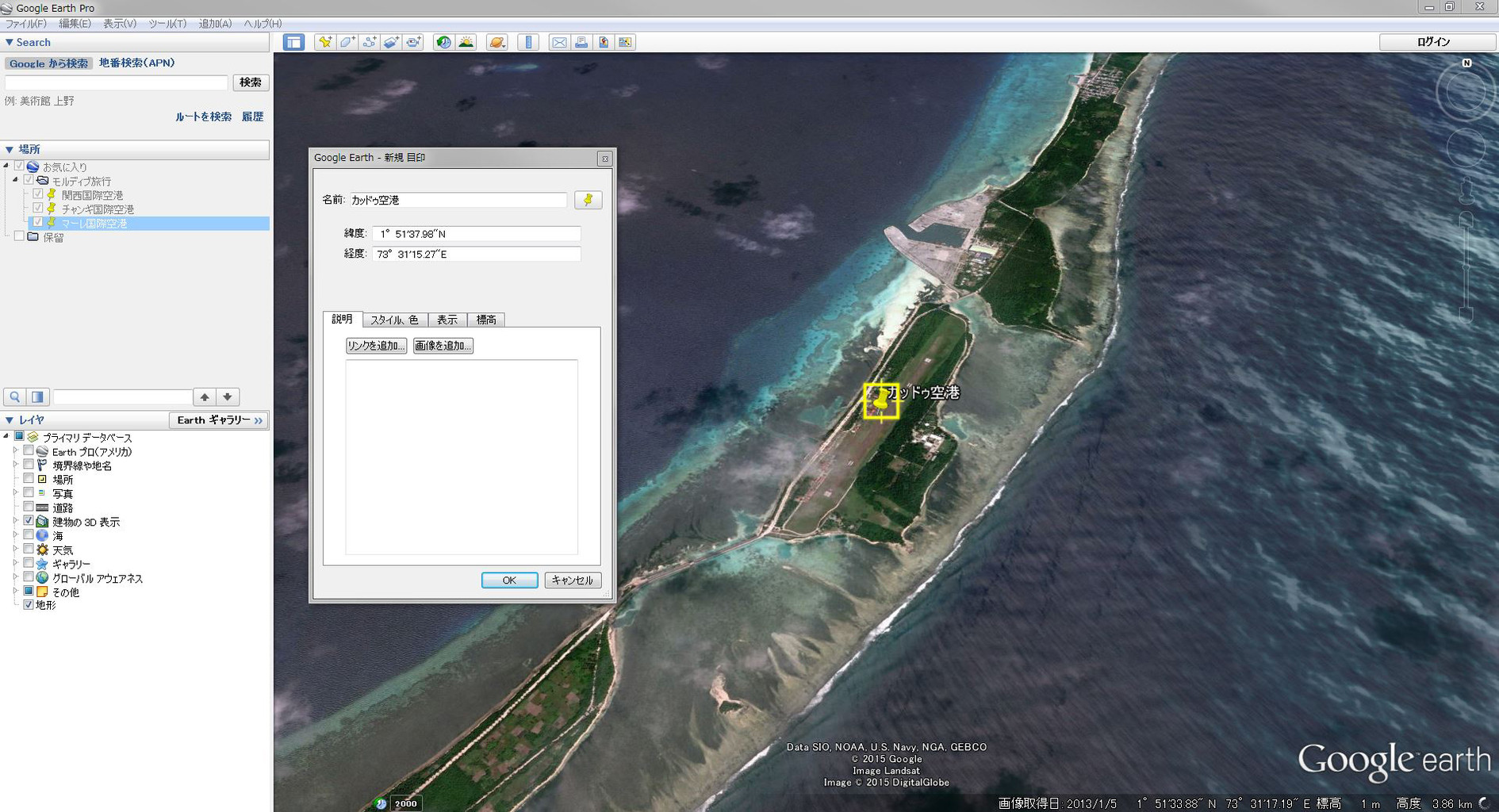Screen dimensions: 1499x812
Task: Click Street View pegman icon
Action: [1466, 190]
